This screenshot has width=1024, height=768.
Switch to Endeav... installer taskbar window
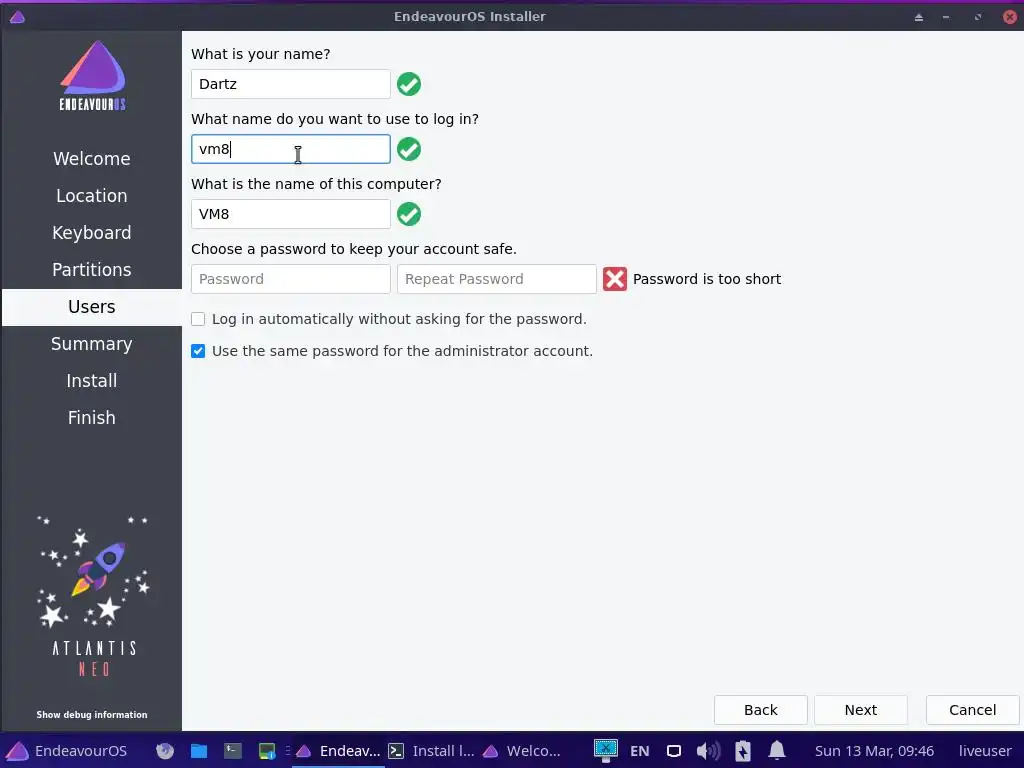[338, 751]
